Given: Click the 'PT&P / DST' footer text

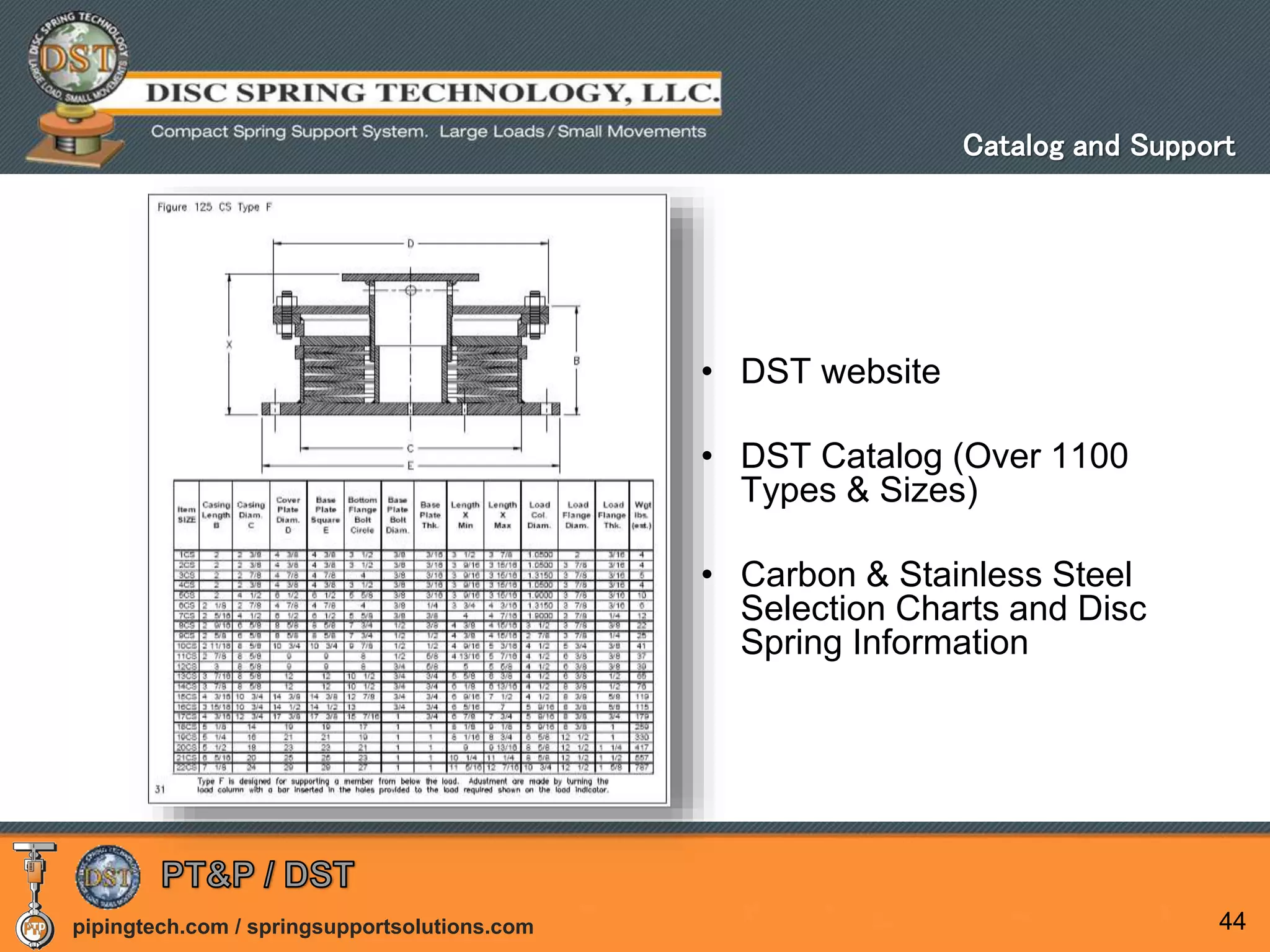Looking at the screenshot, I should pyautogui.click(x=258, y=875).
